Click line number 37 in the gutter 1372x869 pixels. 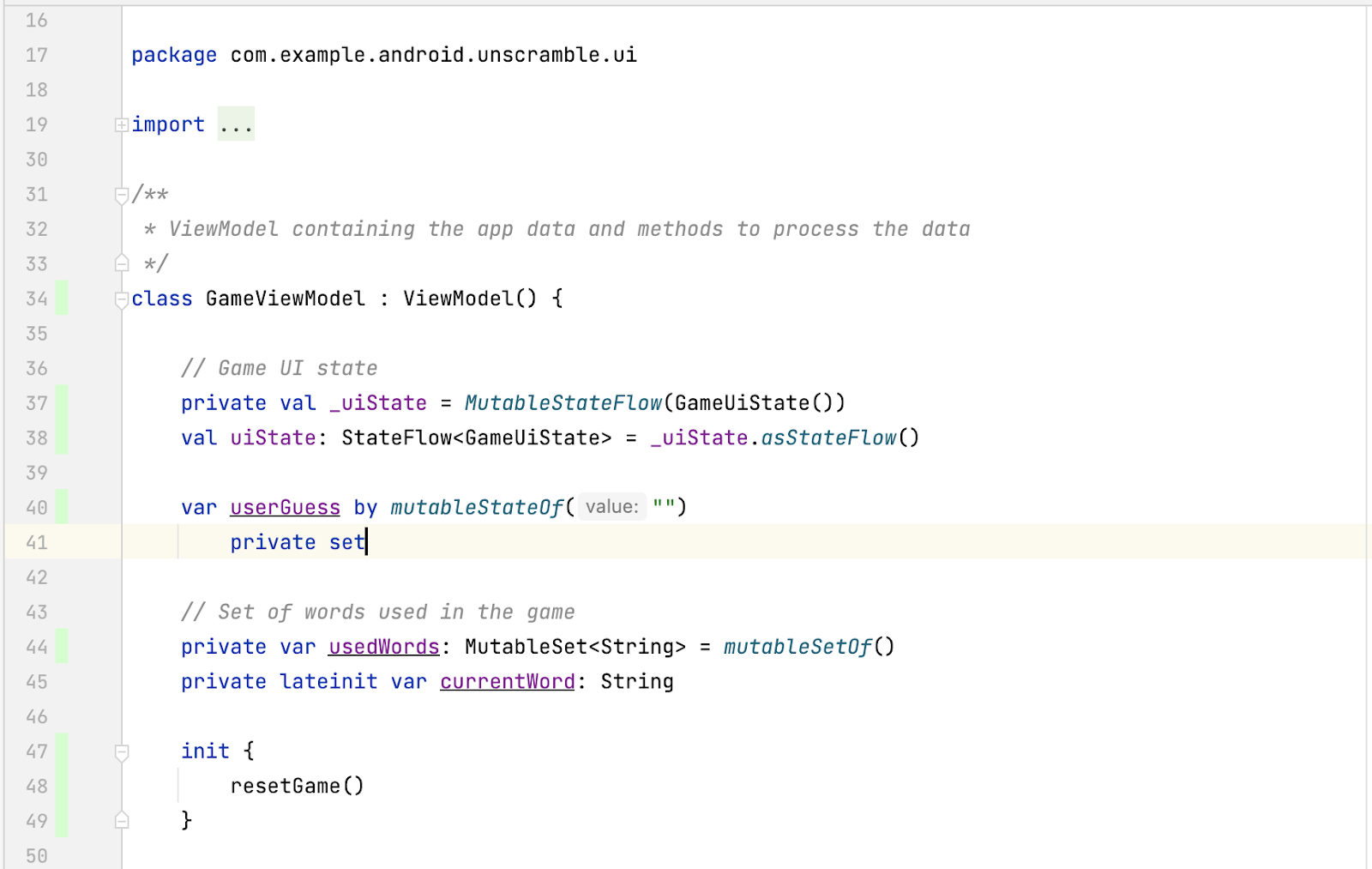pyautogui.click(x=37, y=403)
